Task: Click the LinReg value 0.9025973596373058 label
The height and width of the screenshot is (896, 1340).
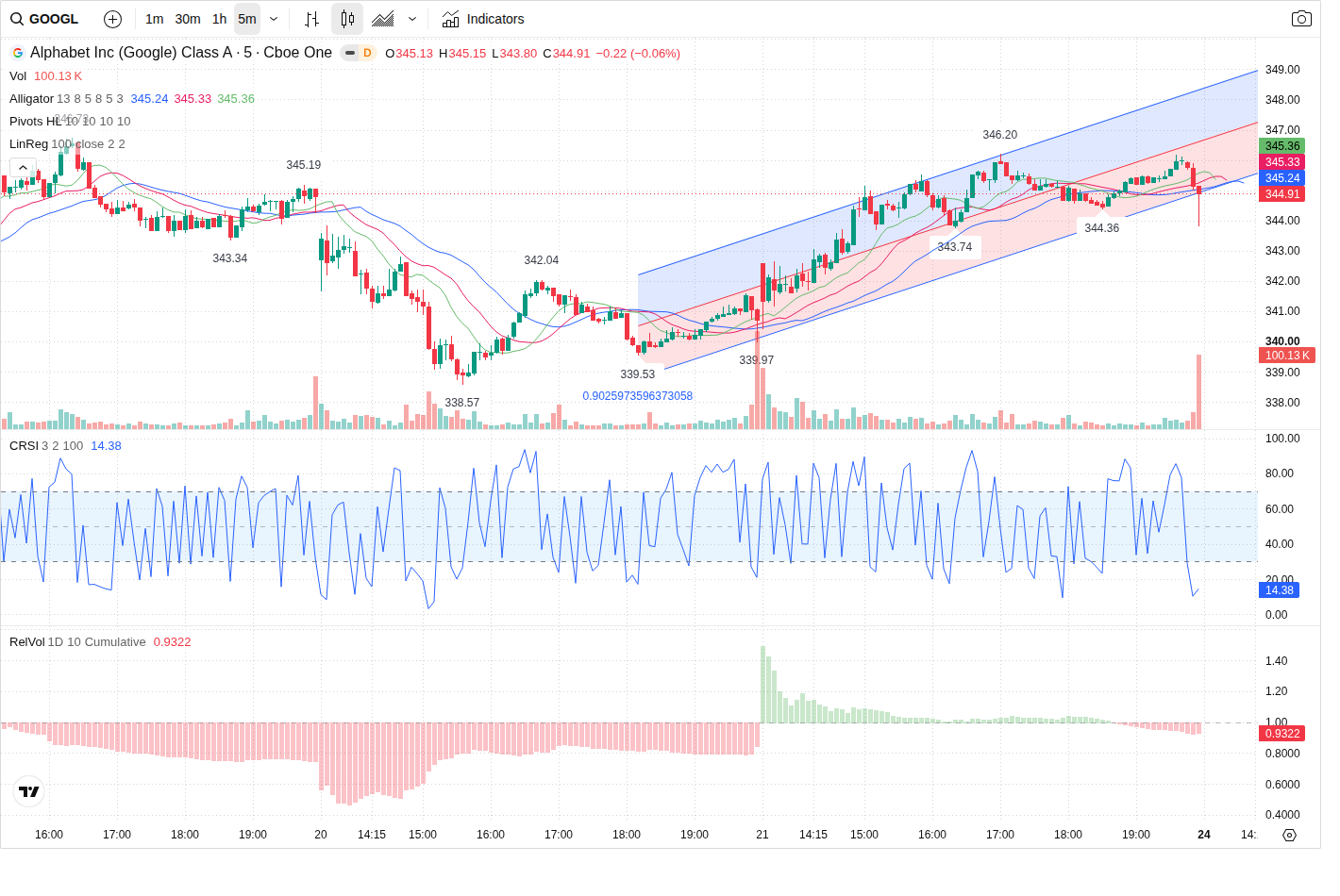Action: click(x=637, y=396)
